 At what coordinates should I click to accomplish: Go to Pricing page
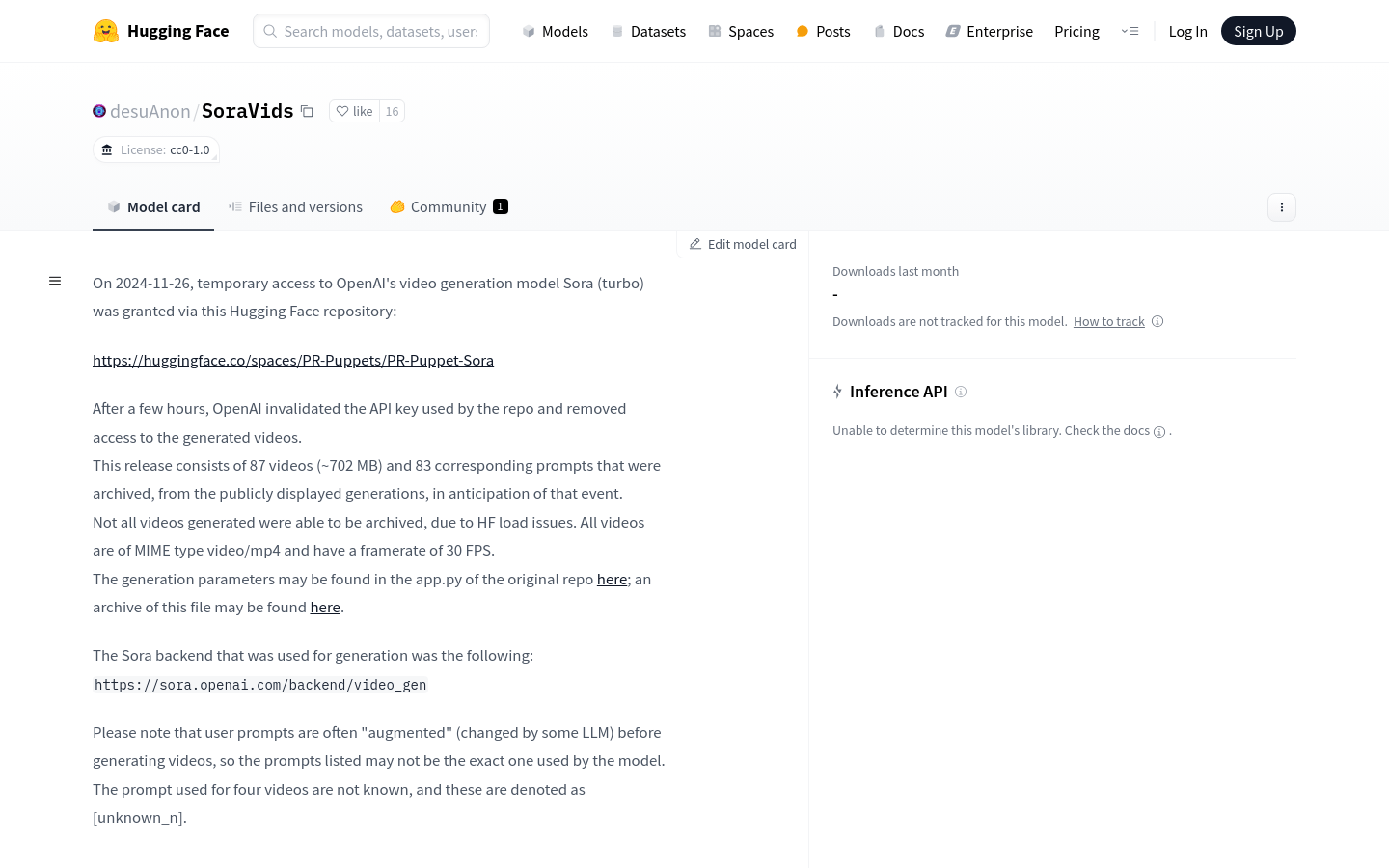(x=1076, y=31)
